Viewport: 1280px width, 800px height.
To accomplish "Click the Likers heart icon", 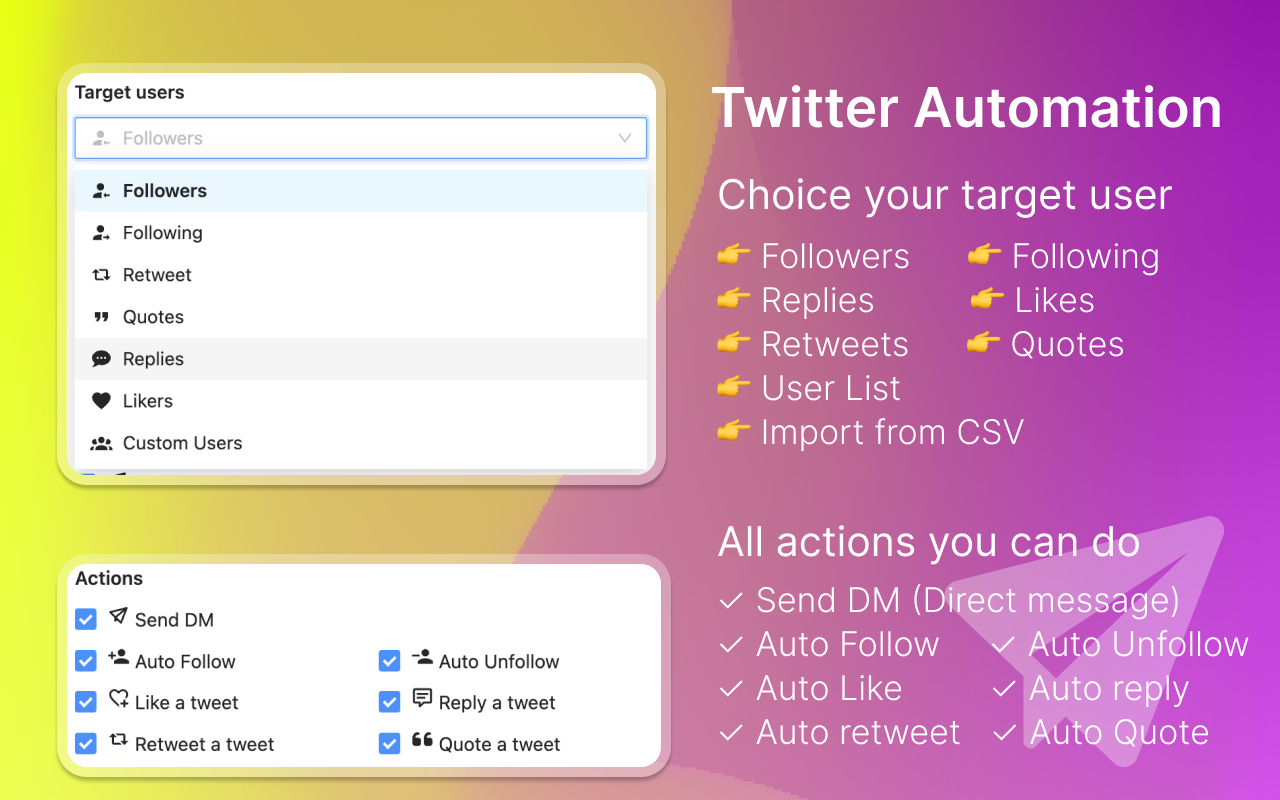I will (x=100, y=400).
